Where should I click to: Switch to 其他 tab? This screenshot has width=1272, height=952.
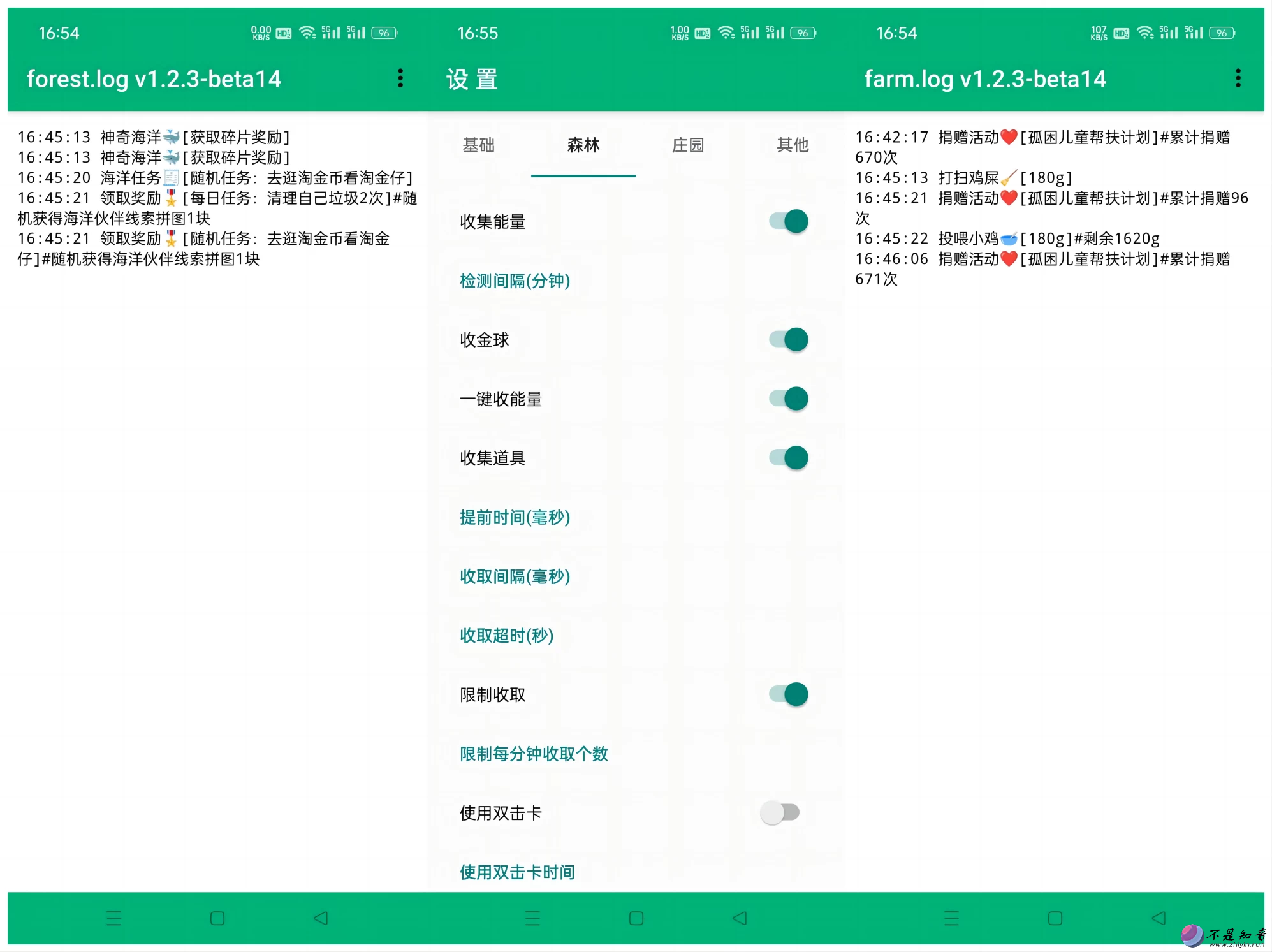coord(793,145)
